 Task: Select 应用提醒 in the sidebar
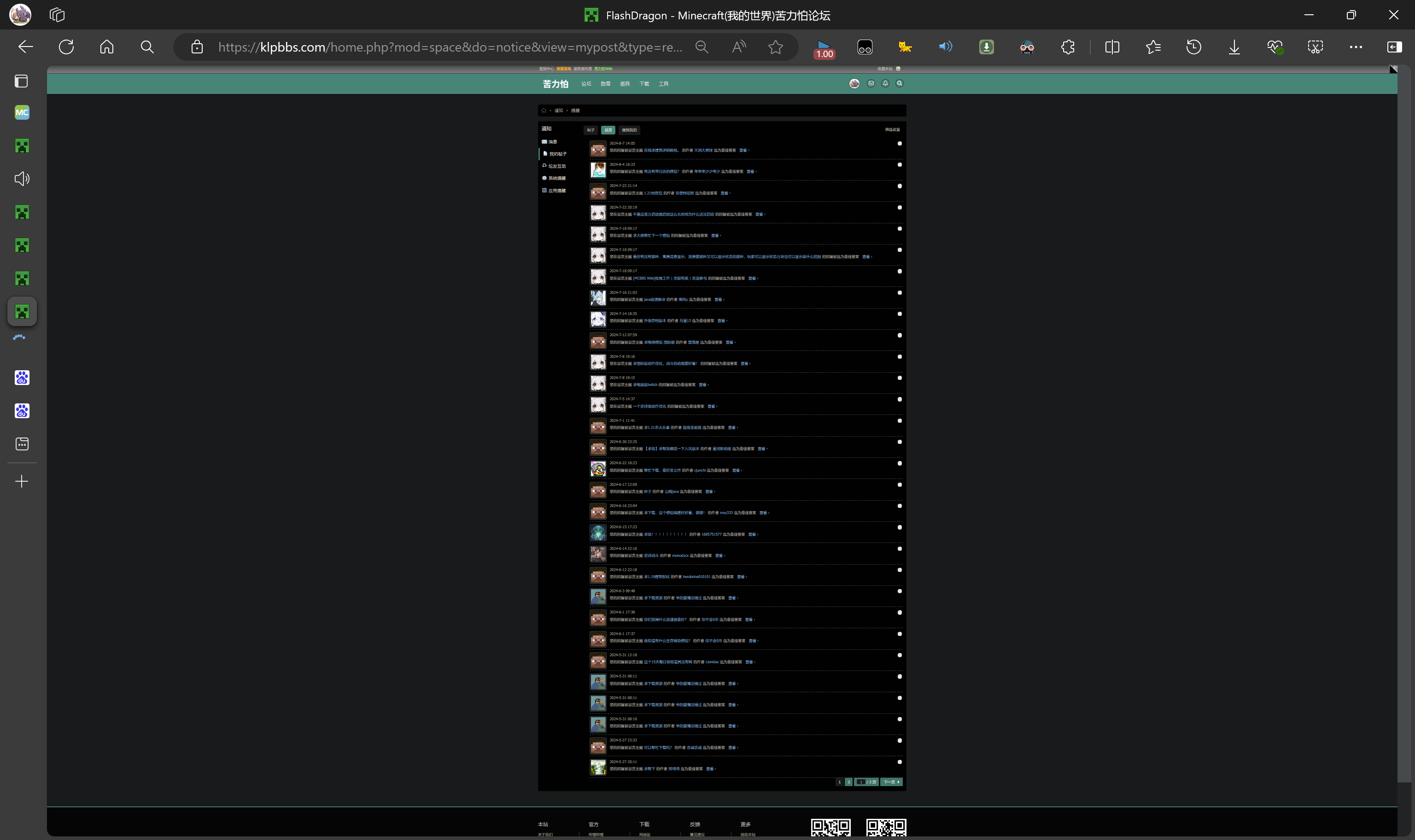click(554, 191)
